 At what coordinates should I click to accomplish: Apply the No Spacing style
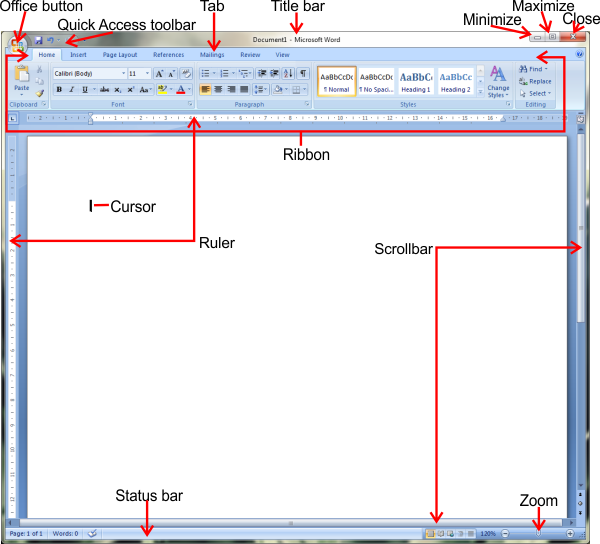point(377,81)
